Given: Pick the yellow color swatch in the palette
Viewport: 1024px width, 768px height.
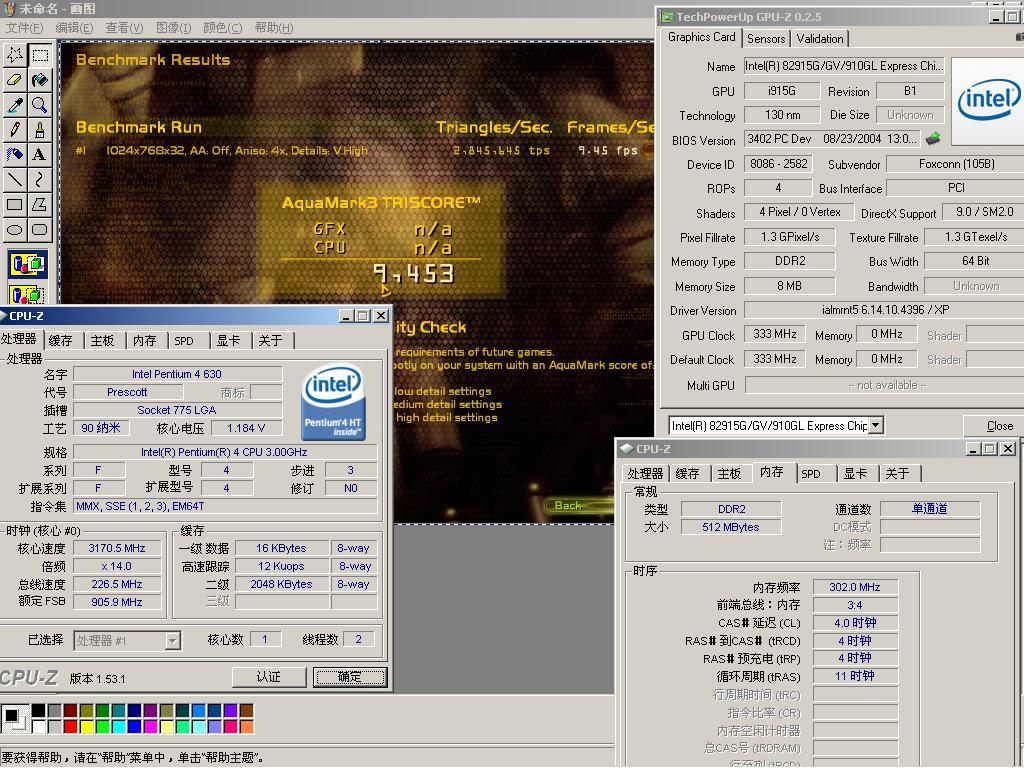Looking at the screenshot, I should [87, 726].
